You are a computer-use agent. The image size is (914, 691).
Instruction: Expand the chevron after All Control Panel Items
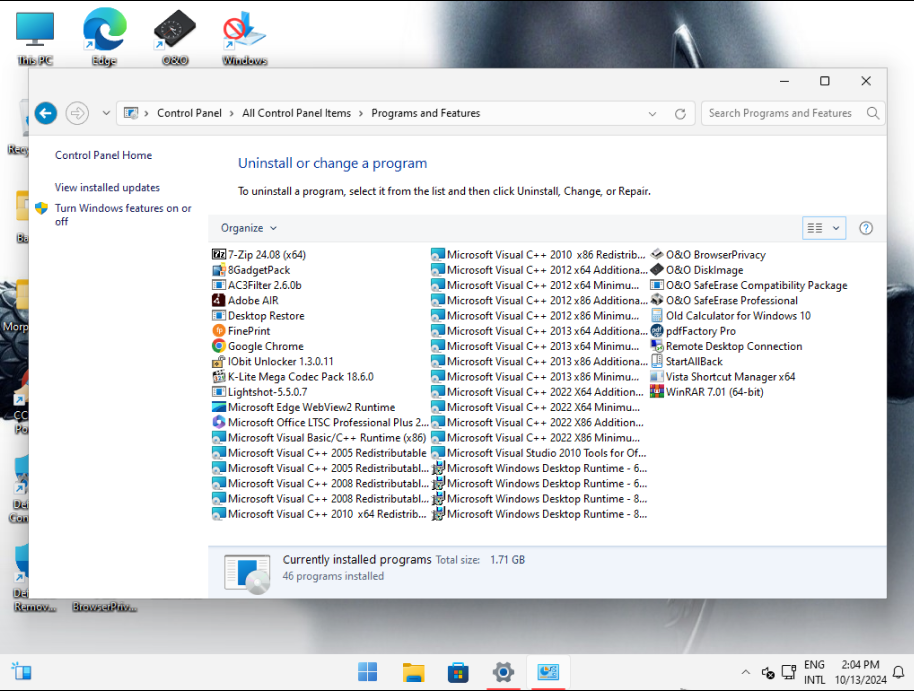click(360, 113)
